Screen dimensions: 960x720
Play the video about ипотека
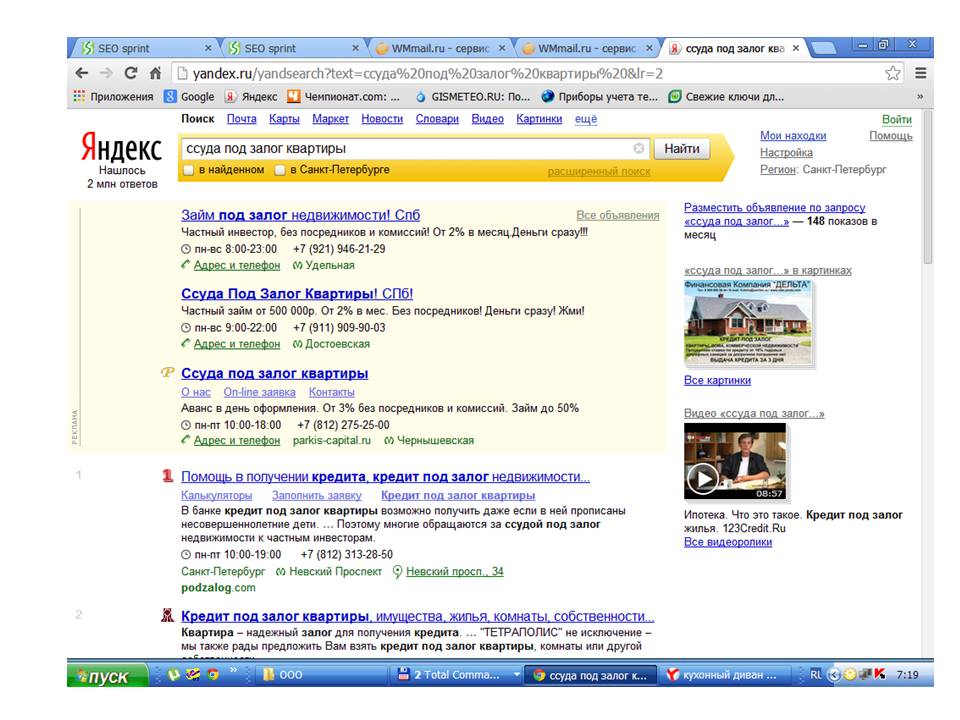coord(704,479)
